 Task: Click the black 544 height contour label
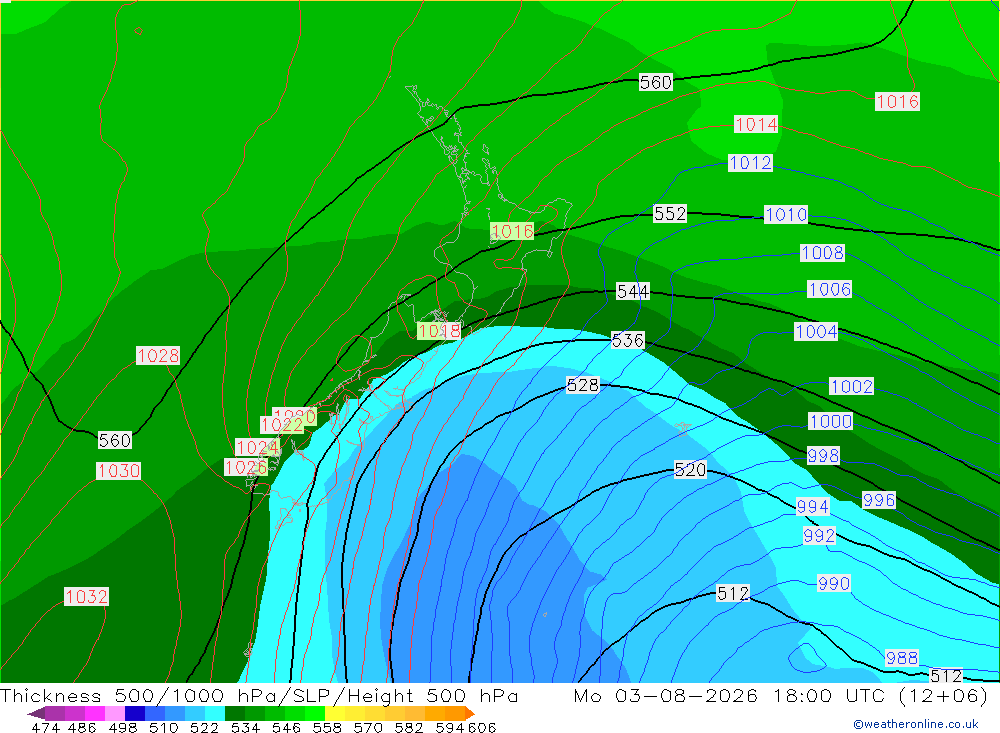633,292
